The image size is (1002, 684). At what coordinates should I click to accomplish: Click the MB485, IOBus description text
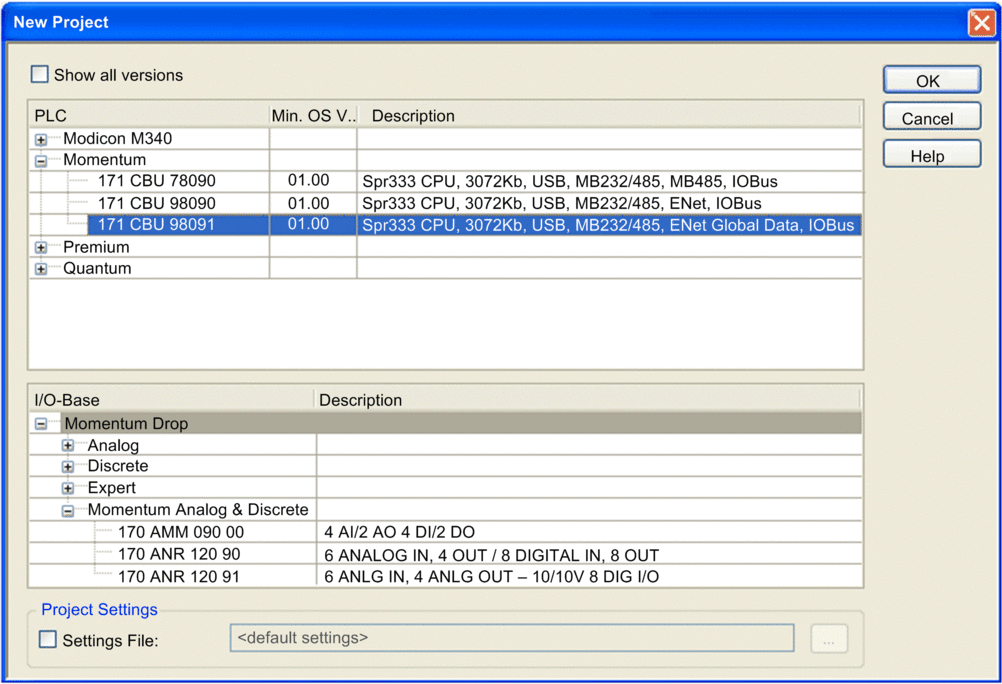point(570,182)
